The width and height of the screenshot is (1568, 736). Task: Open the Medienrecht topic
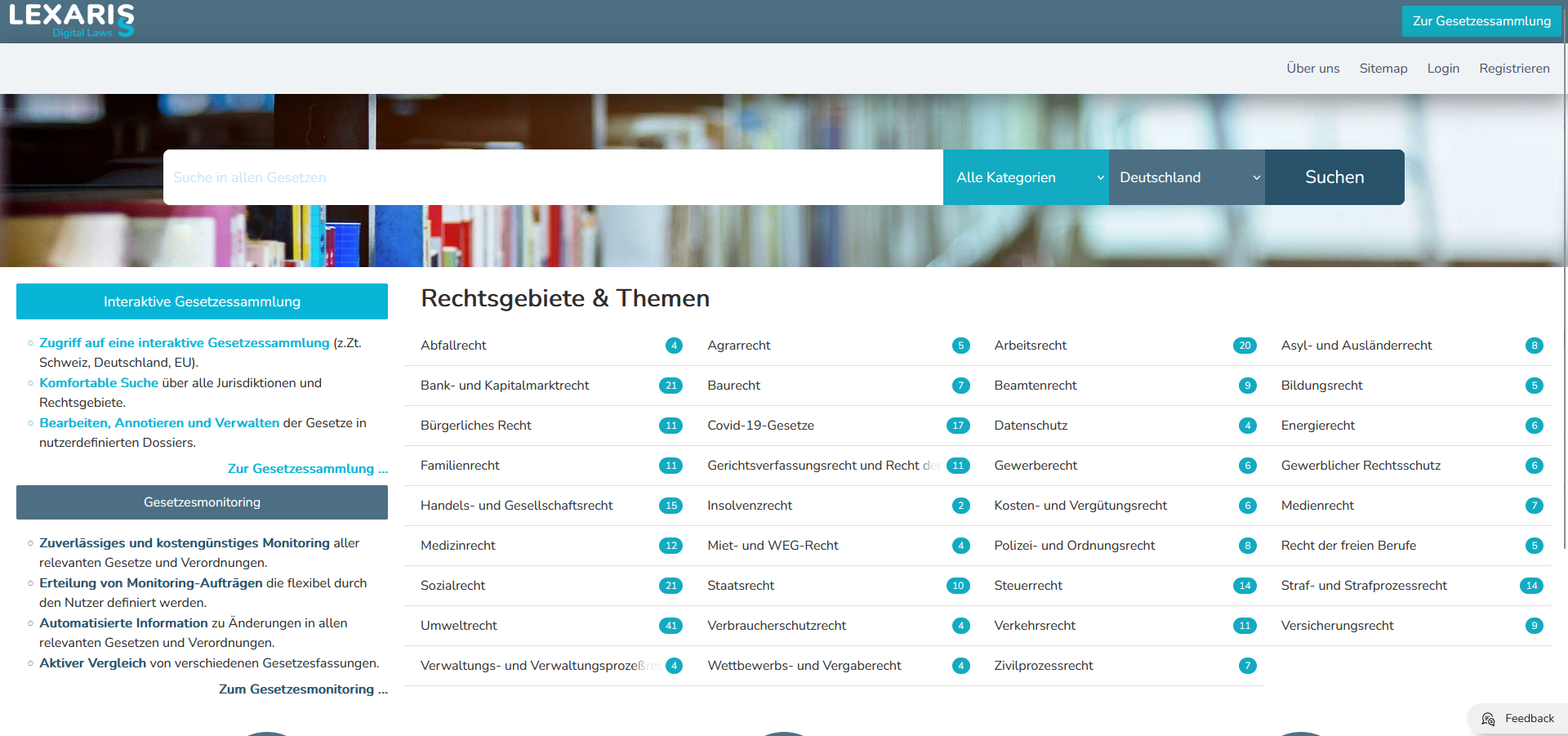tap(1317, 506)
